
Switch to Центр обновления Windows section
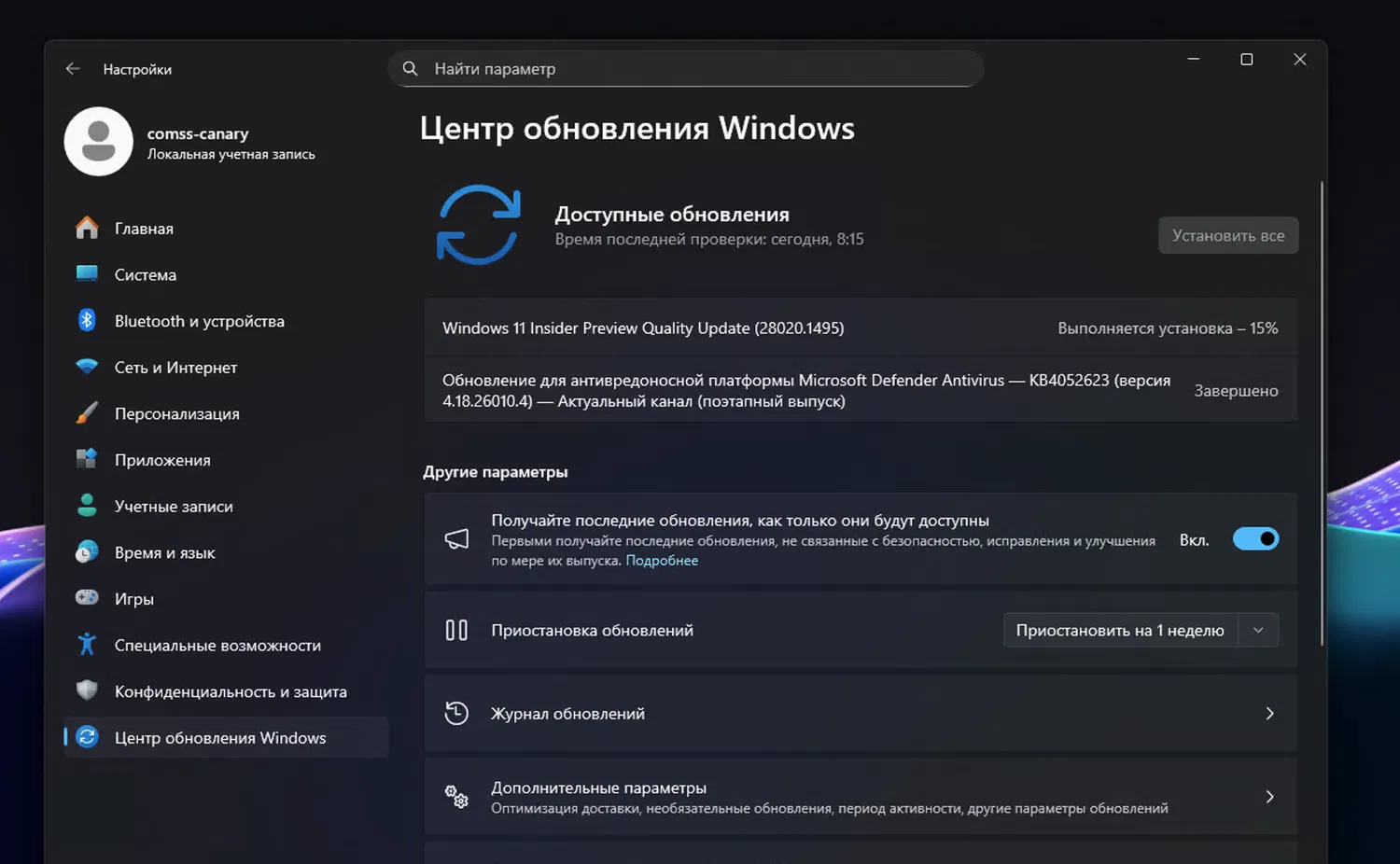[x=220, y=737]
